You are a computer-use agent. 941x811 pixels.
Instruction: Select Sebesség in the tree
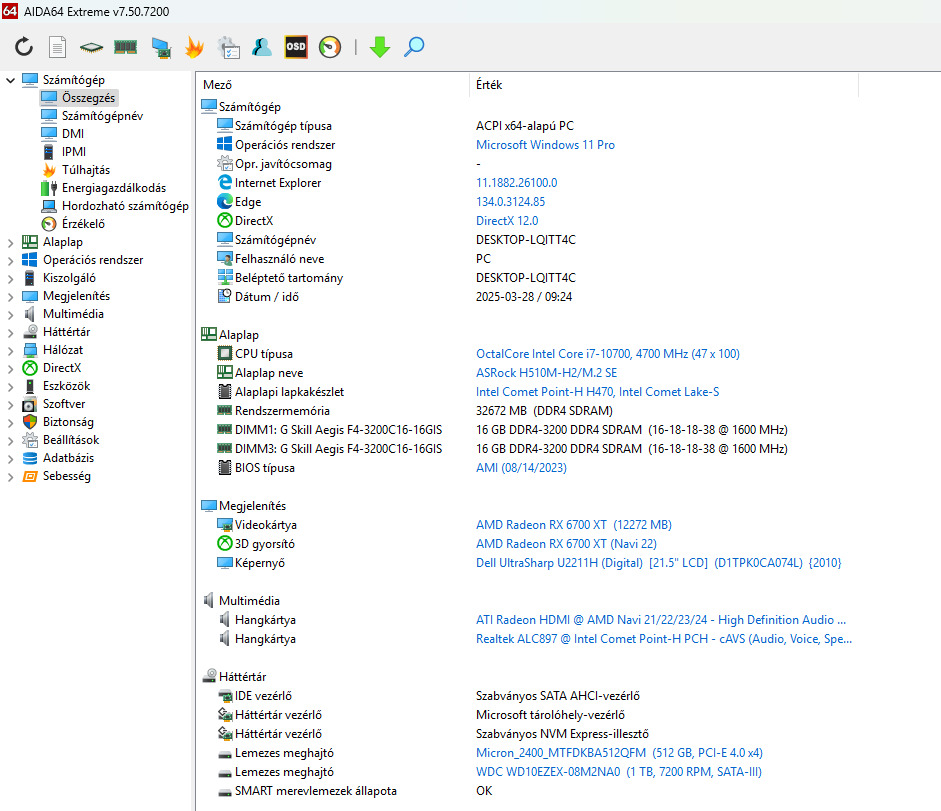[x=67, y=476]
